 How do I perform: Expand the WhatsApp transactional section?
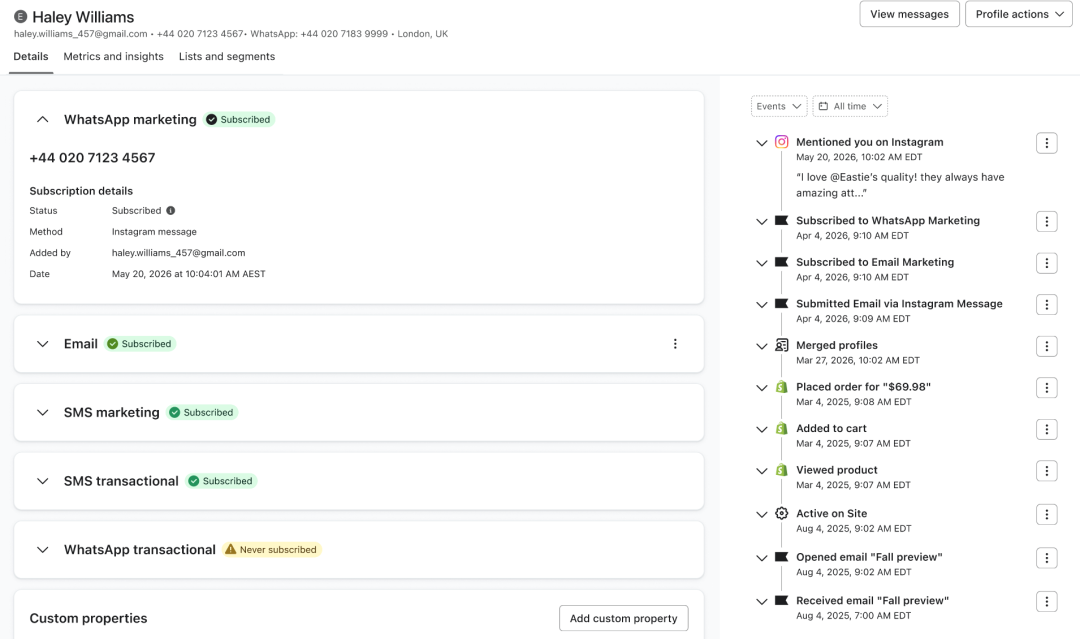(x=43, y=549)
